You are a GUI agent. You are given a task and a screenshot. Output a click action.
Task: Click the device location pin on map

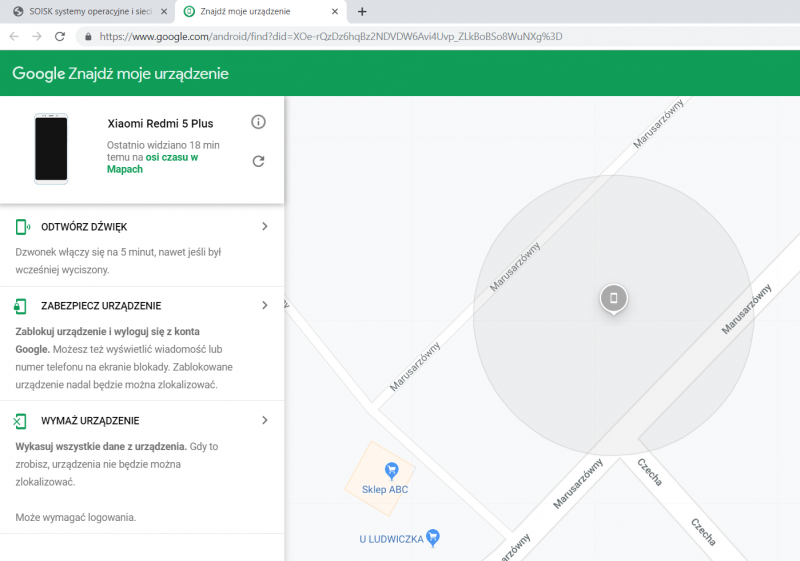[614, 299]
